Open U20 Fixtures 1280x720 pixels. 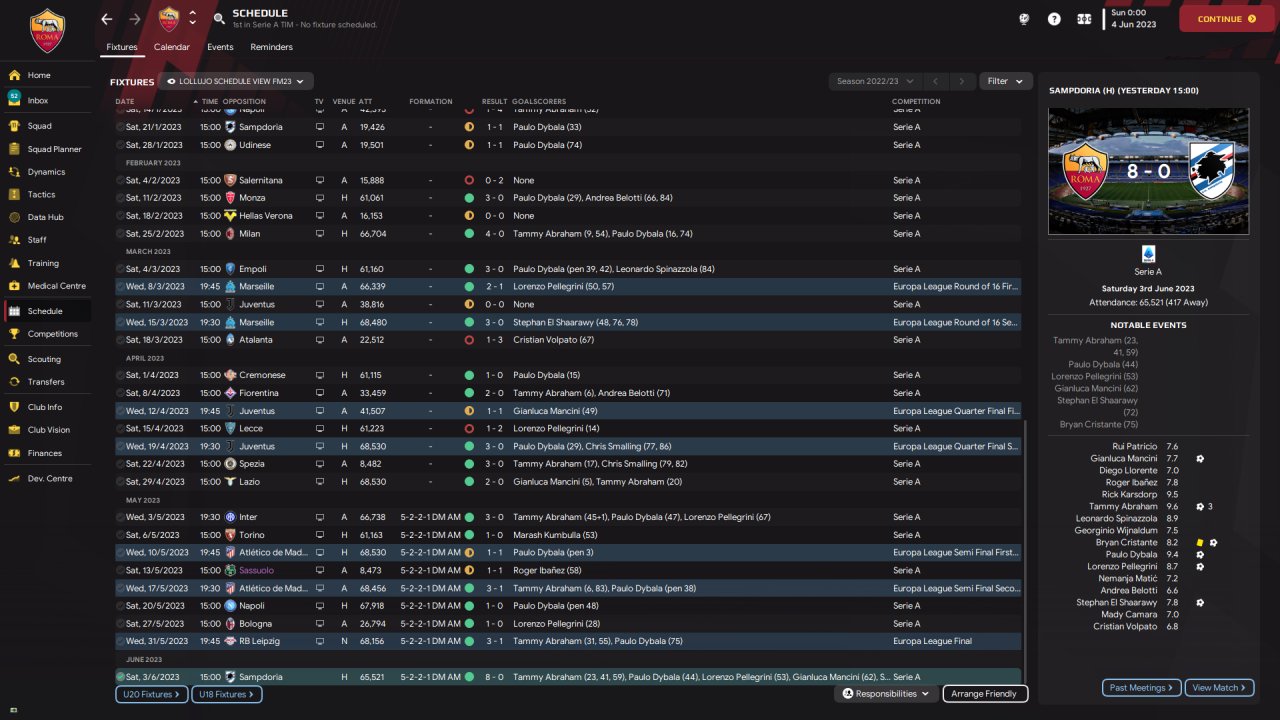coord(151,694)
